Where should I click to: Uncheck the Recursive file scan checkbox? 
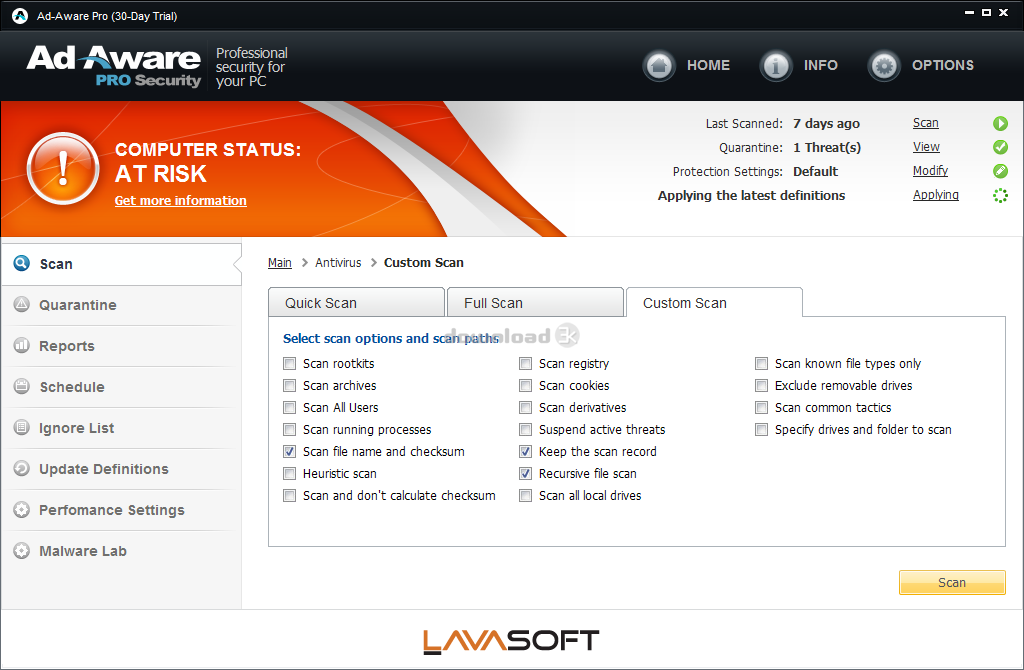(525, 473)
